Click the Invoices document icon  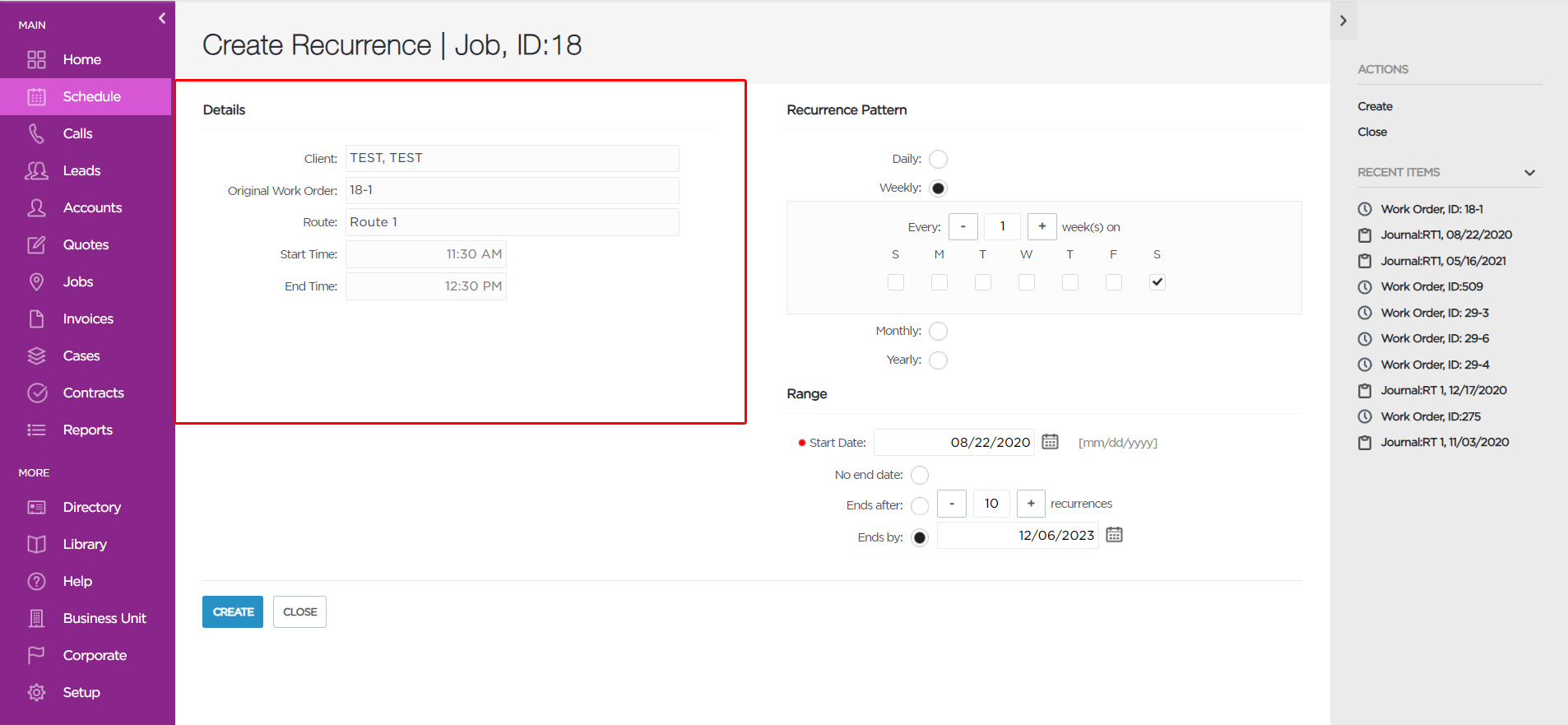36,318
